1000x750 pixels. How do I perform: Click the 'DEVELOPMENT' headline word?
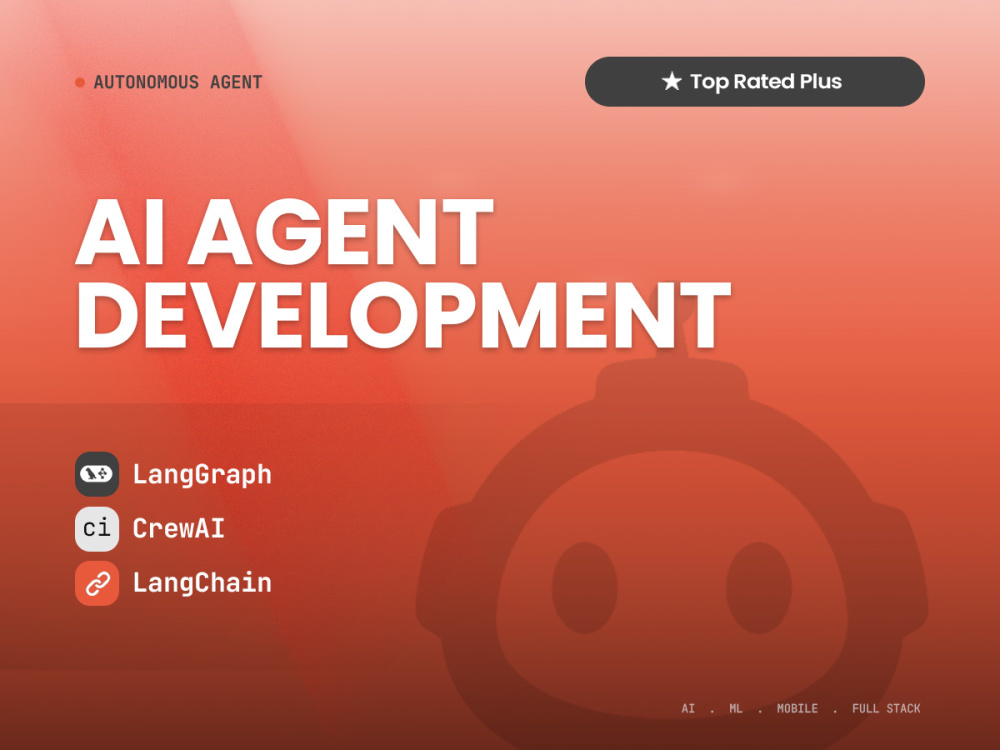pyautogui.click(x=403, y=316)
